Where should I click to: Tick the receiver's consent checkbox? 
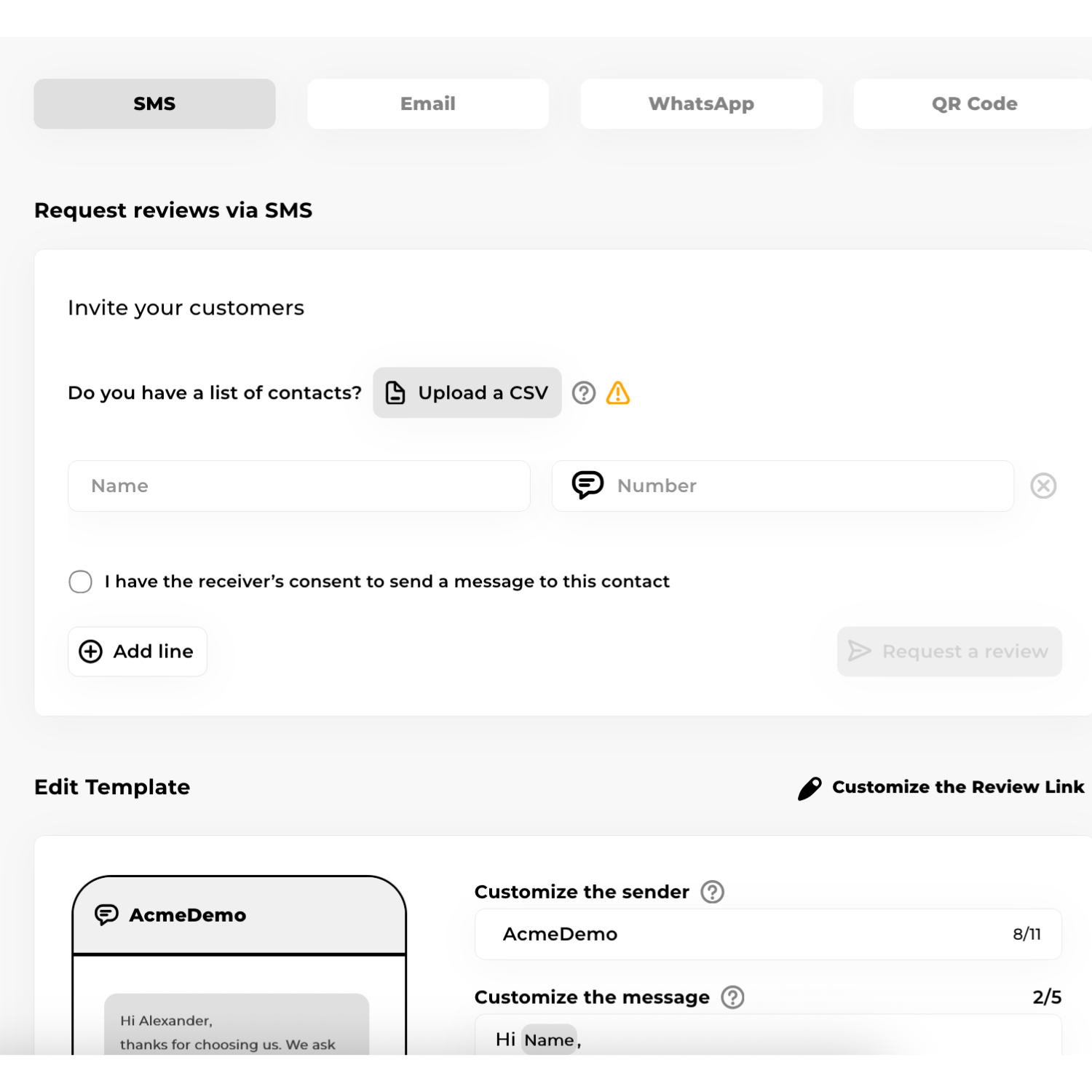[x=81, y=582]
